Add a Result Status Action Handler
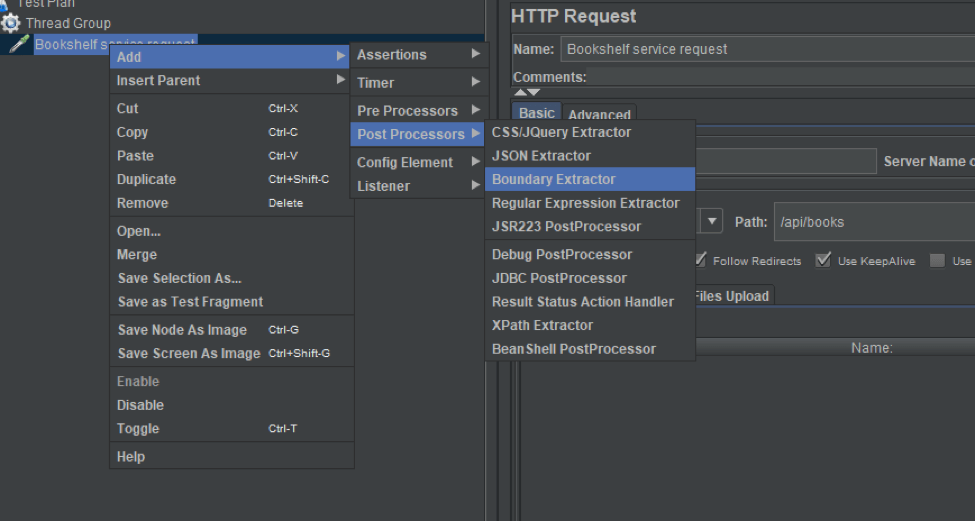This screenshot has height=521, width=975. (x=590, y=302)
